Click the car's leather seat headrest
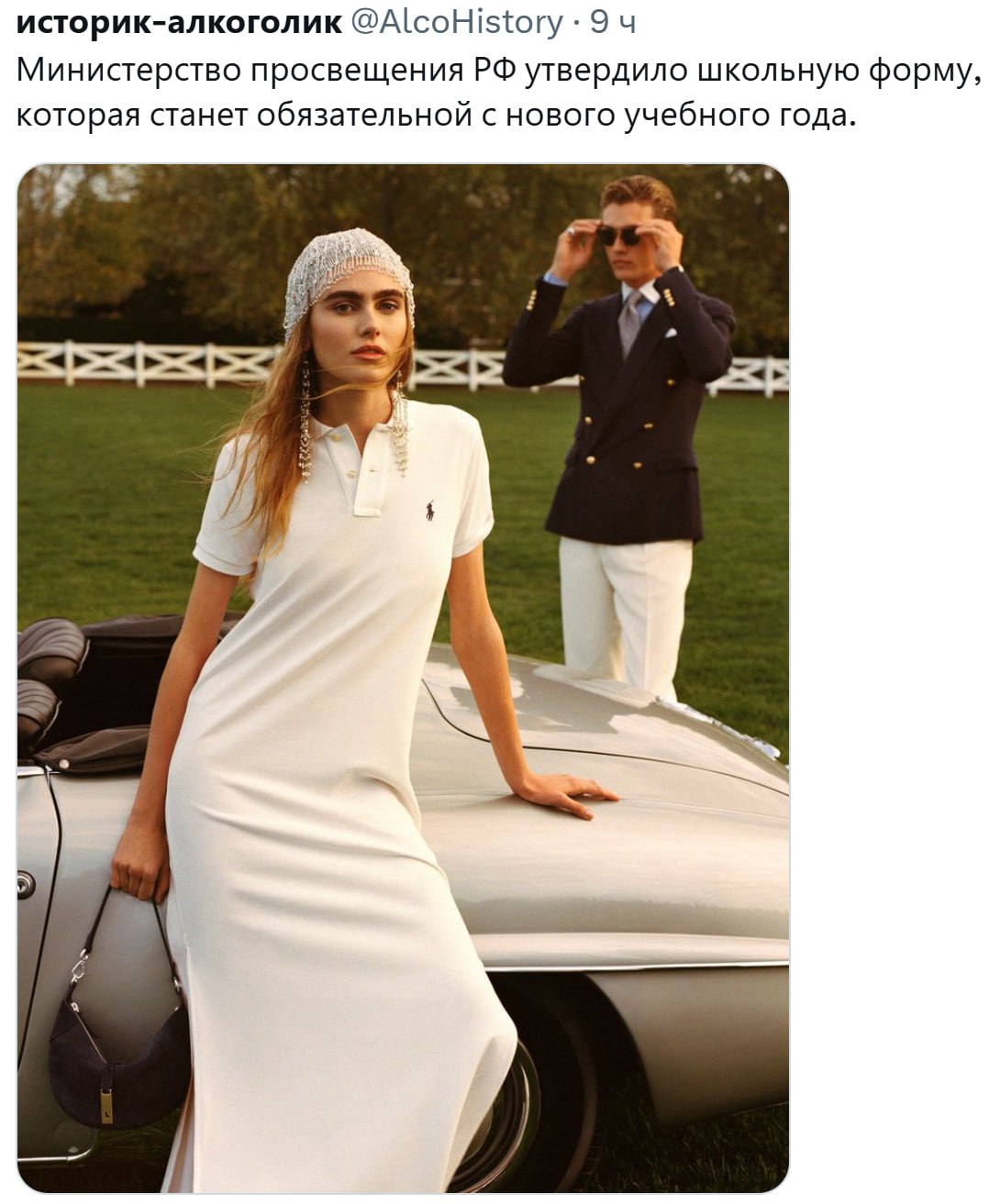Screen dimensions: 1000x1204 50,649
